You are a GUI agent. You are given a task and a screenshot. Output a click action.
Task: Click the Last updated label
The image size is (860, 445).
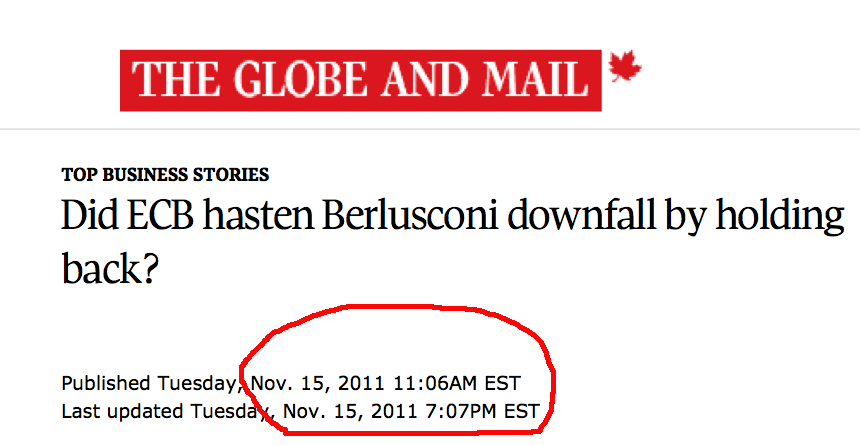[x=122, y=411]
